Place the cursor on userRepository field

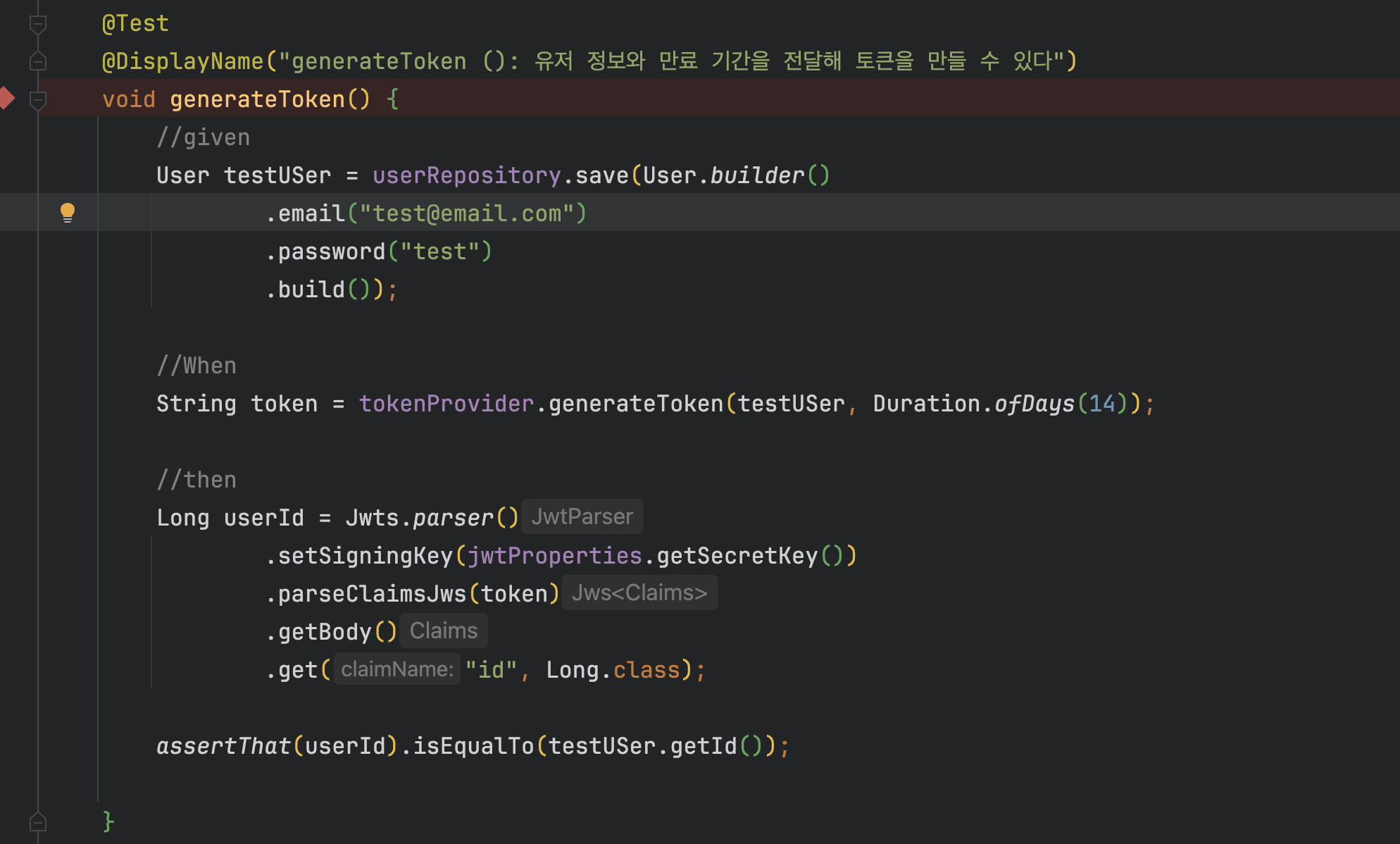(466, 175)
